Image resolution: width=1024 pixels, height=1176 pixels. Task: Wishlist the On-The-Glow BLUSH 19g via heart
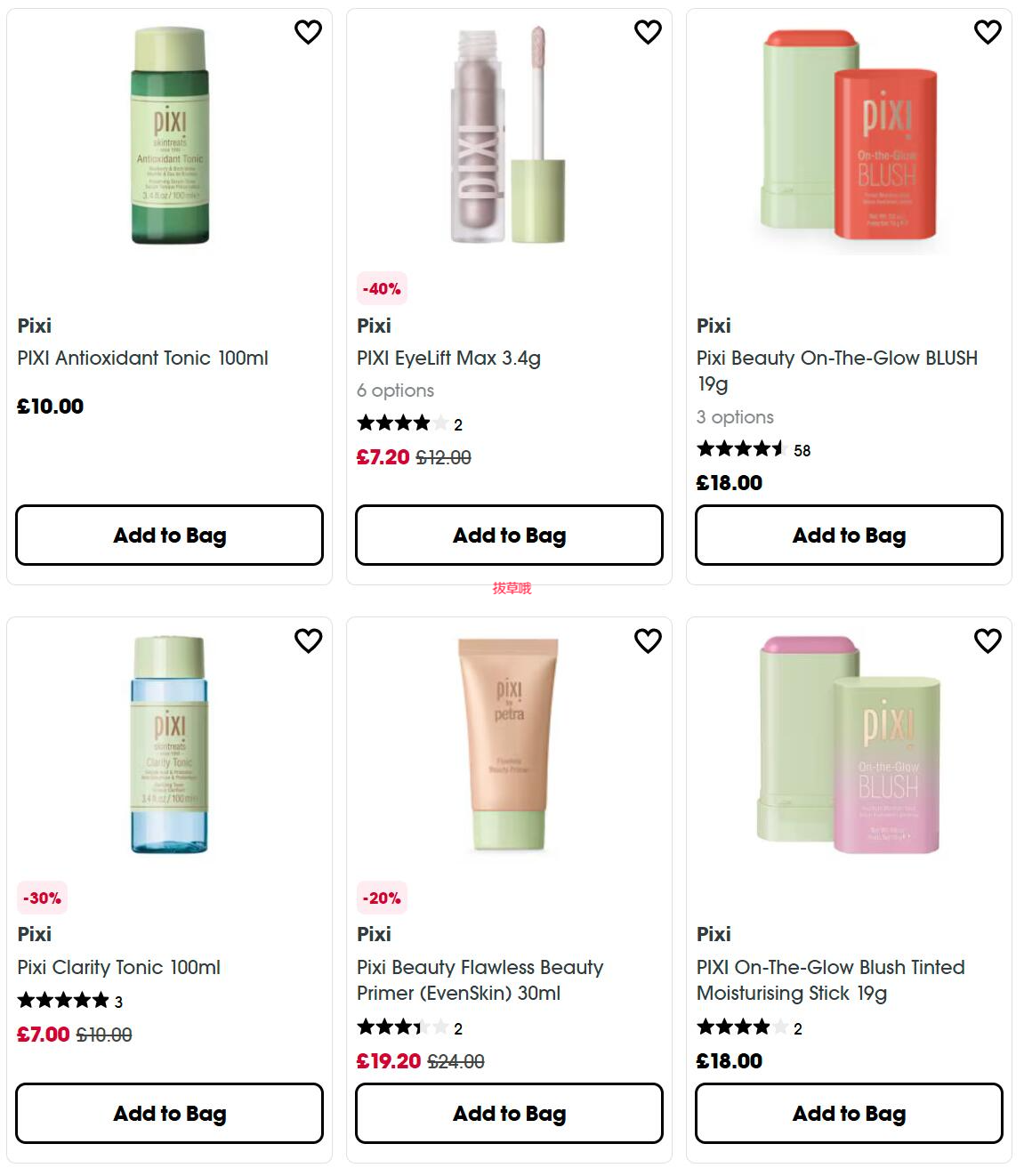[988, 32]
